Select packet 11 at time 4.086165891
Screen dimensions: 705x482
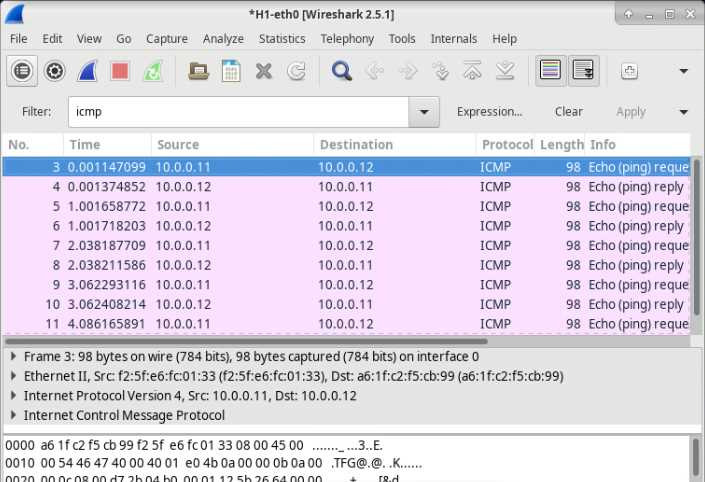click(346, 324)
